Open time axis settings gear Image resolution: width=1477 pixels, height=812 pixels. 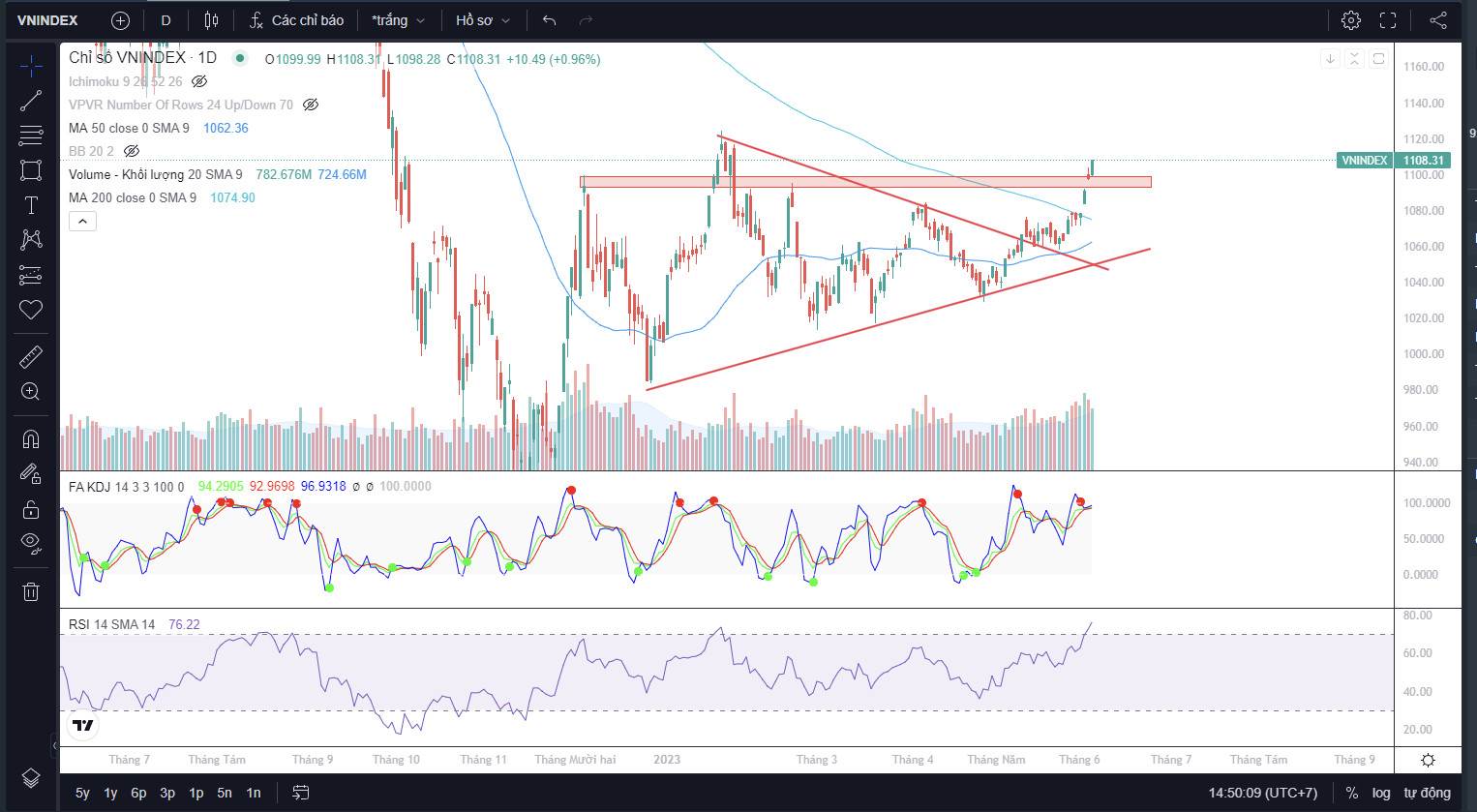coord(1428,760)
